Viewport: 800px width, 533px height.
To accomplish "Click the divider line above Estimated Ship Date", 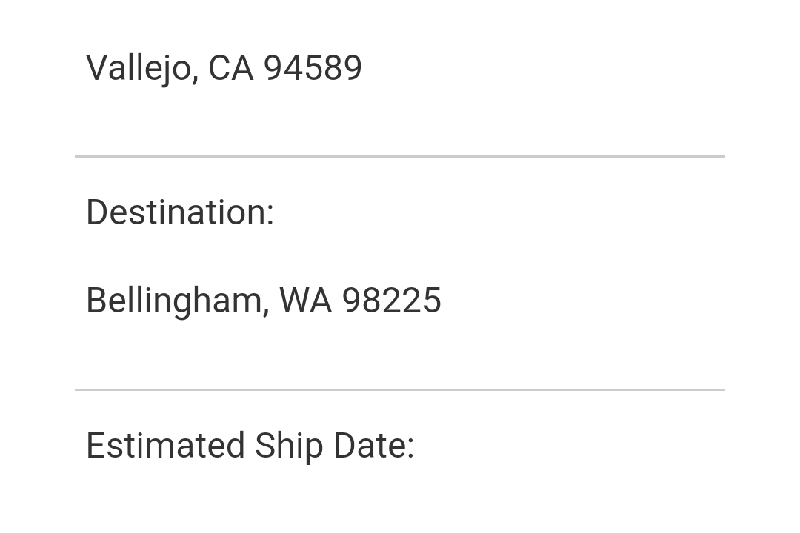I will pos(400,390).
